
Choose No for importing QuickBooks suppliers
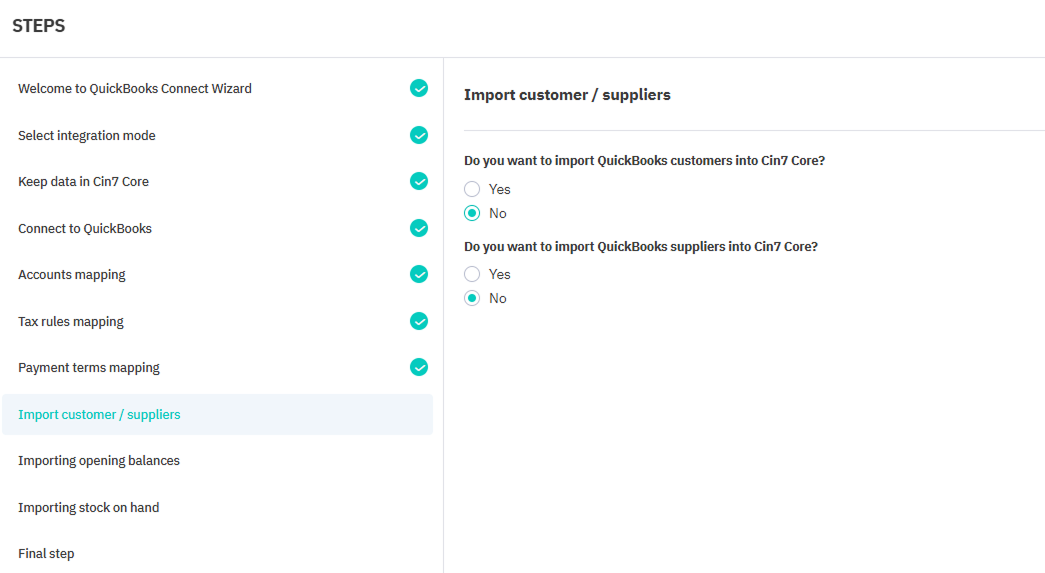pyautogui.click(x=473, y=298)
